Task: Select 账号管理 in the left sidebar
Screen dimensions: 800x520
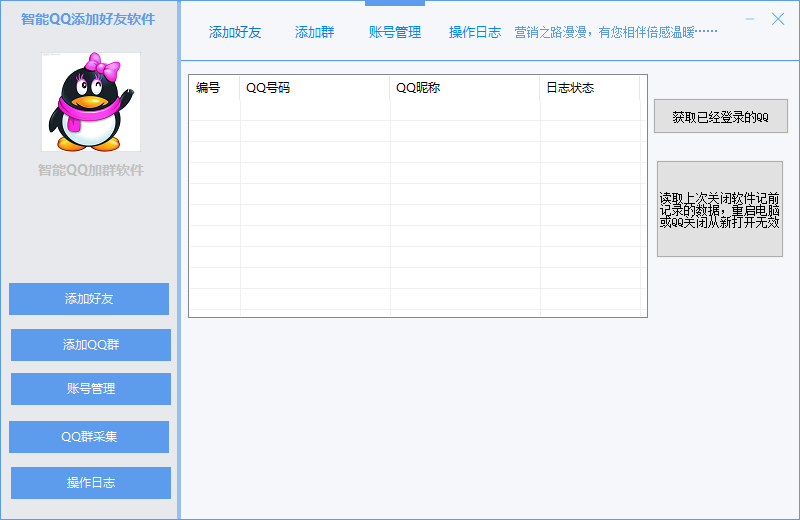Action: pyautogui.click(x=91, y=389)
